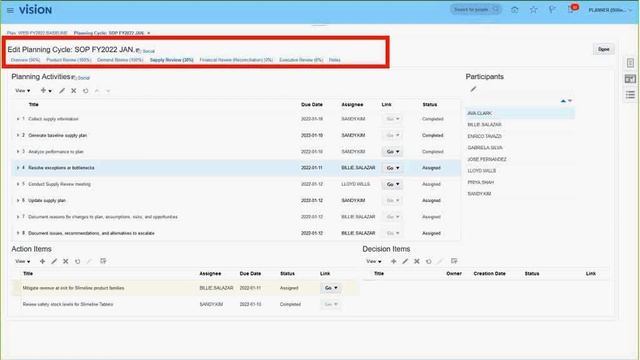
Task: Click Edit pencil in Planning Activities toolbar
Action: click(62, 91)
